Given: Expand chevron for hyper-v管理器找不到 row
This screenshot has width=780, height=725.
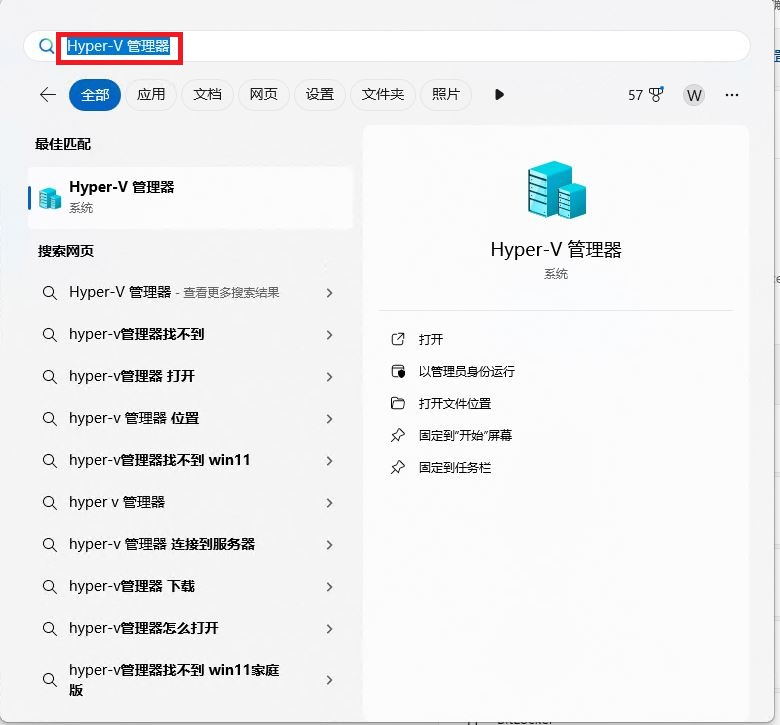Looking at the screenshot, I should pos(329,335).
